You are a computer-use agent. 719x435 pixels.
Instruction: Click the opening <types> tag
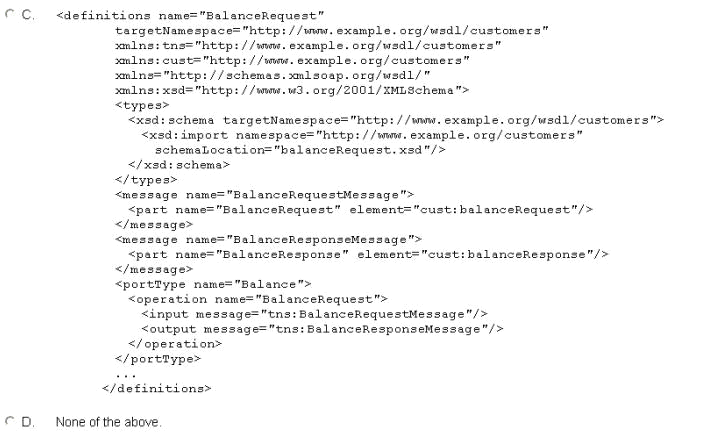[x=142, y=105]
